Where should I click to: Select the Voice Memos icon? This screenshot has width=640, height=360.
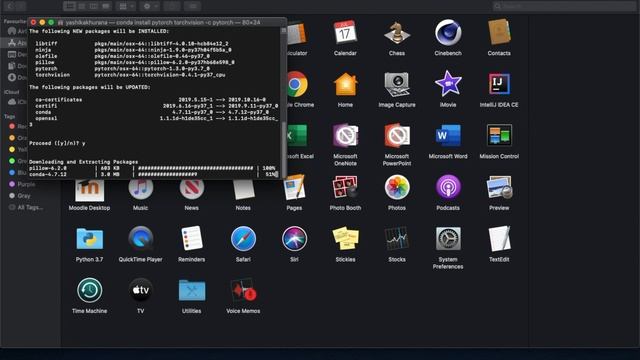tap(243, 290)
